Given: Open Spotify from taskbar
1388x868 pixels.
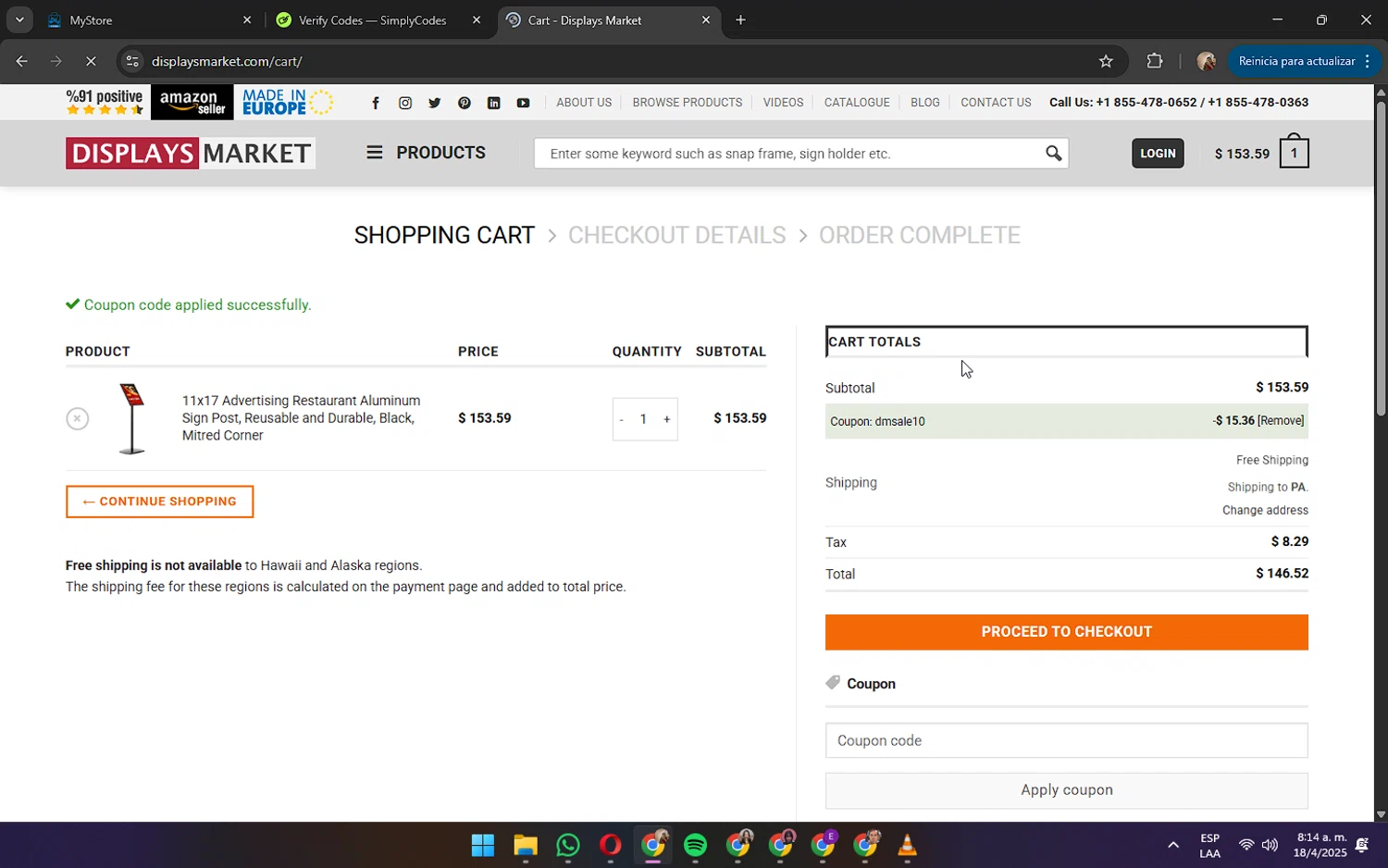Looking at the screenshot, I should [696, 846].
